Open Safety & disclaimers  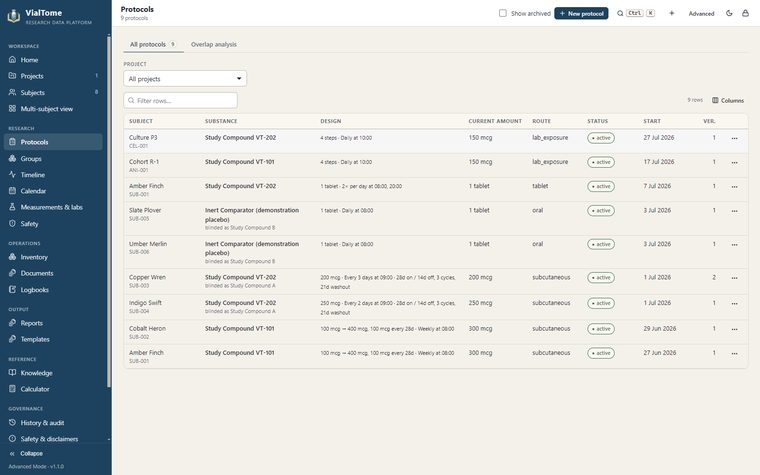pyautogui.click(x=53, y=439)
